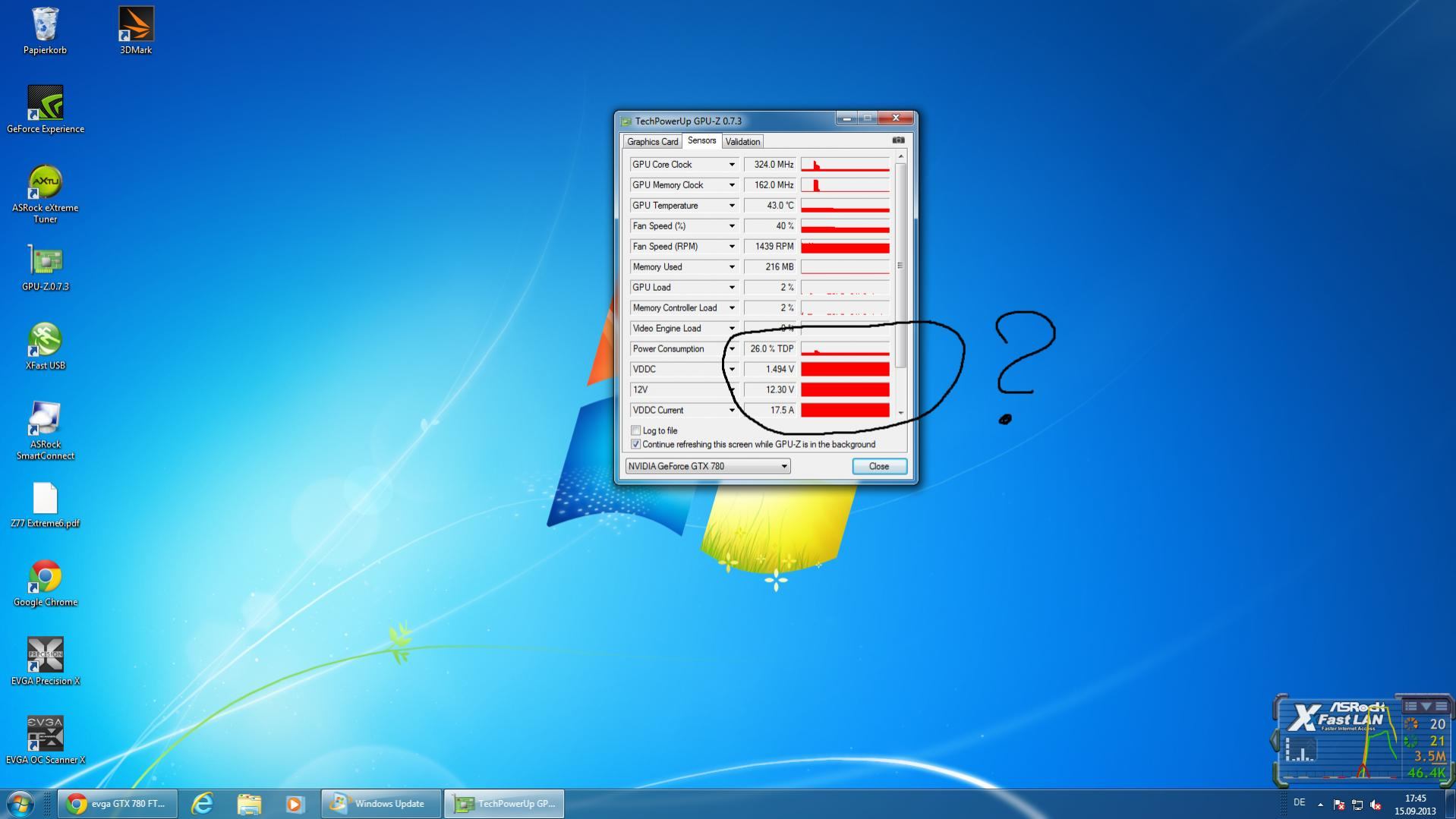Image resolution: width=1456 pixels, height=819 pixels.
Task: Launch the 3DMark desktop shortcut
Action: coord(136,30)
